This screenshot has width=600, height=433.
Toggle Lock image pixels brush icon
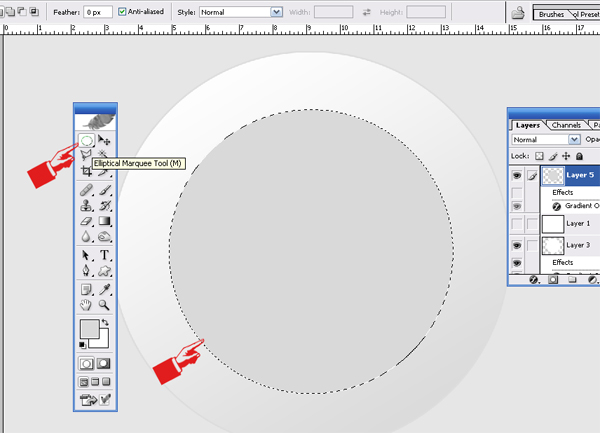tap(553, 156)
